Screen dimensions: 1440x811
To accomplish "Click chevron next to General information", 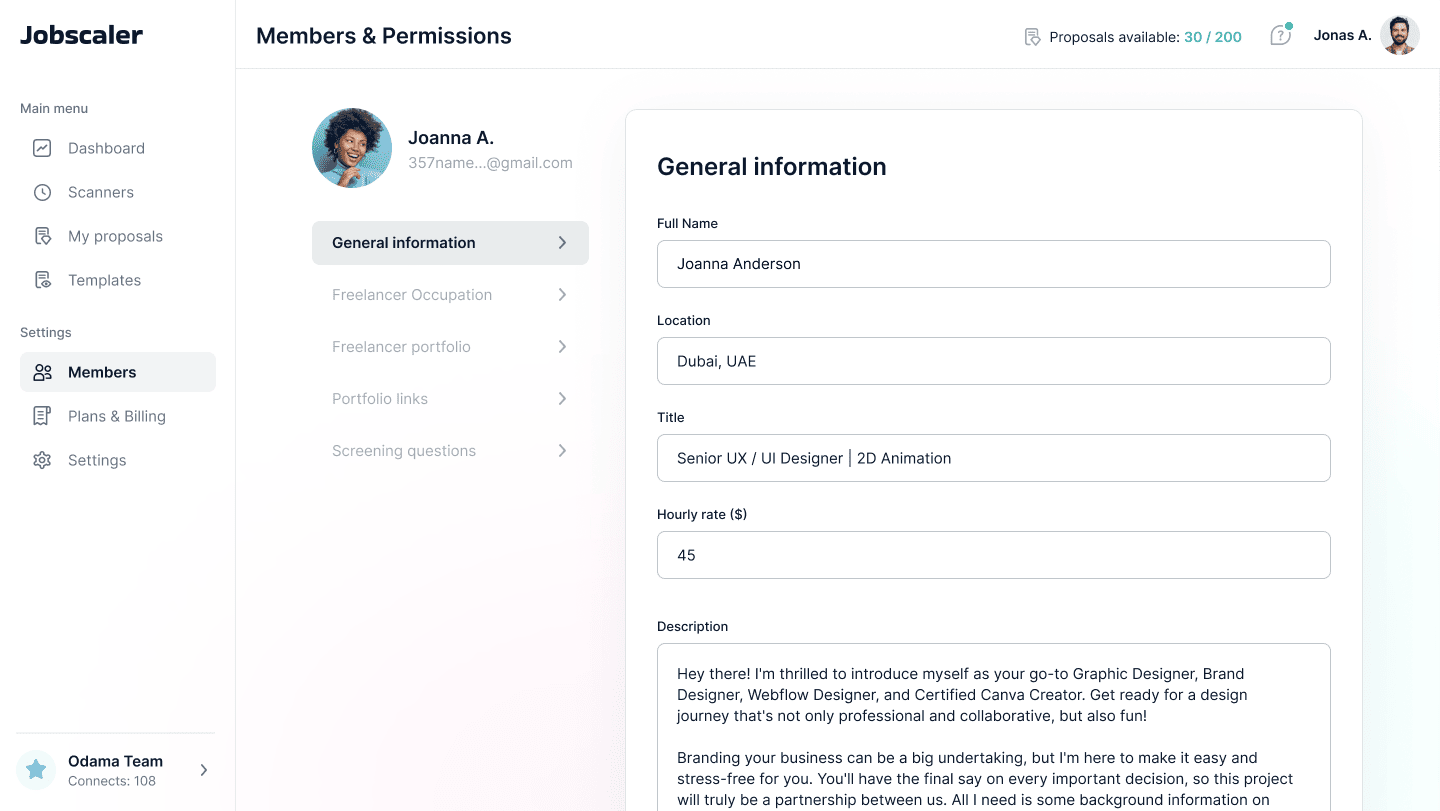I will pos(562,243).
